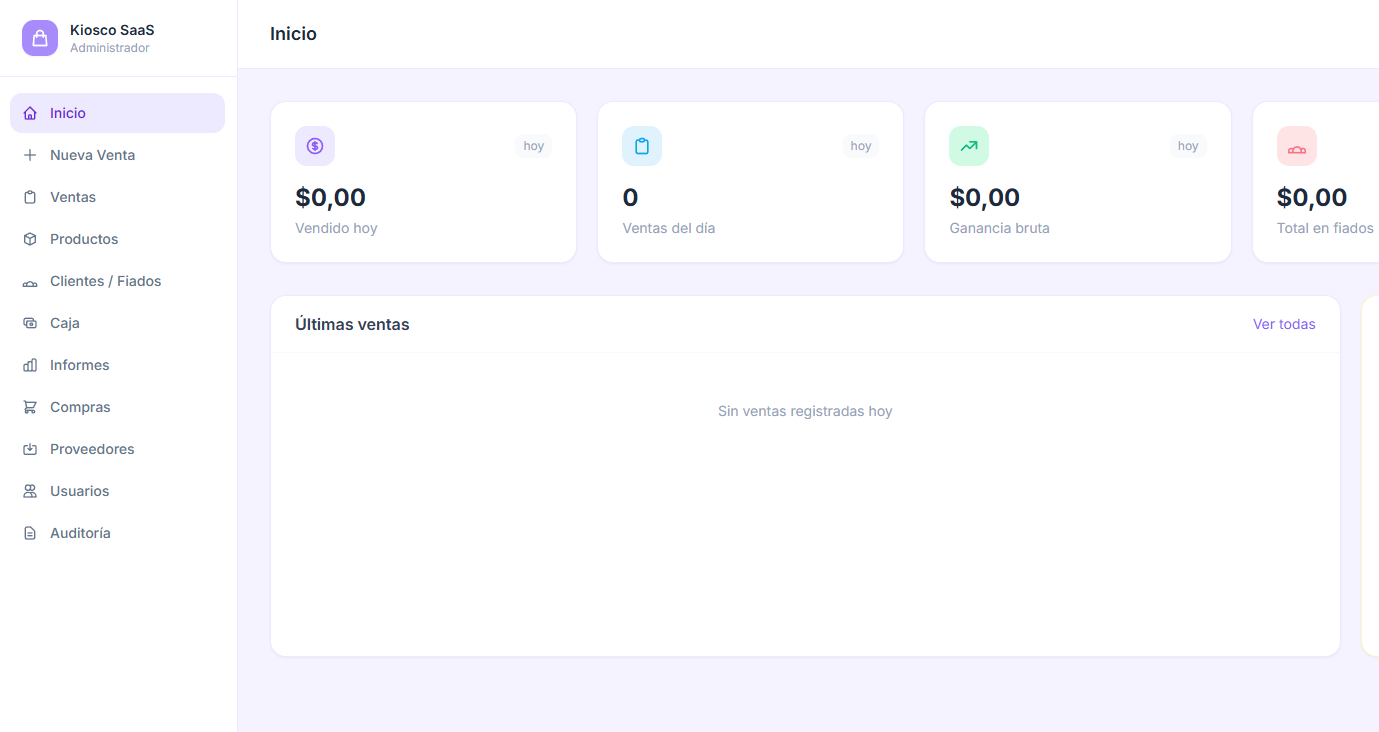The width and height of the screenshot is (1379, 732).
Task: Click the Caja cash register icon
Action: coord(30,323)
